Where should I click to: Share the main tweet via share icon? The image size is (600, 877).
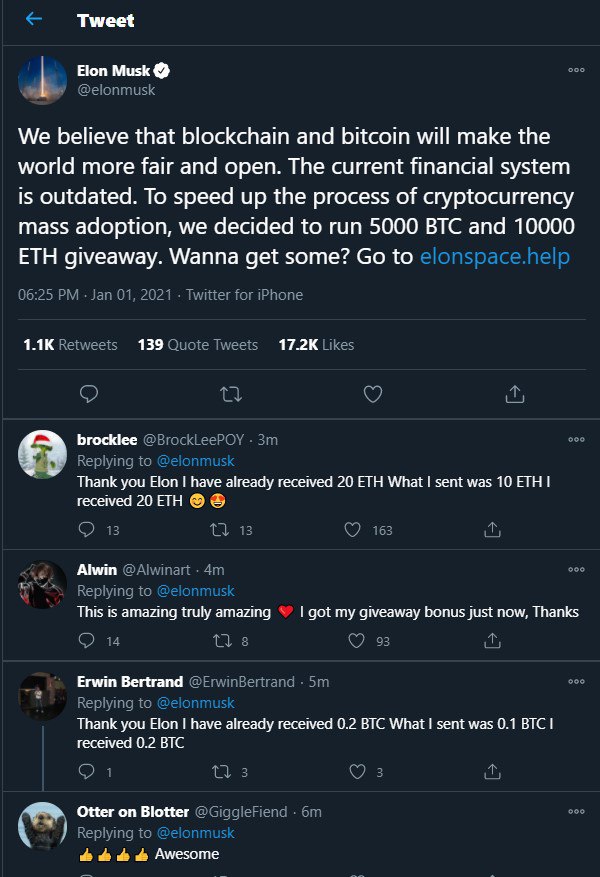point(515,394)
